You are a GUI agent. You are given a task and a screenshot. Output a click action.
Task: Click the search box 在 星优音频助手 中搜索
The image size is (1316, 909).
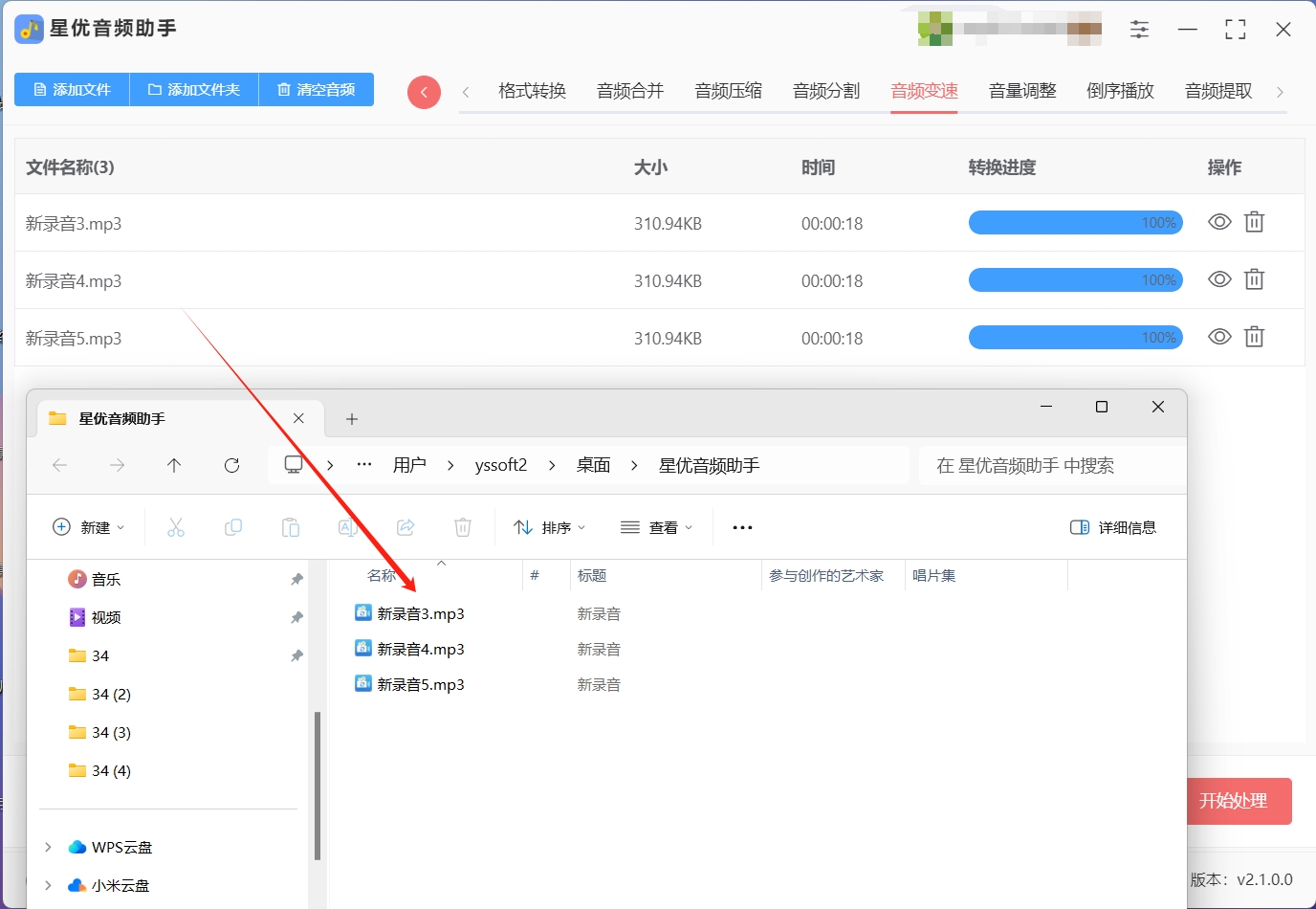1052,465
